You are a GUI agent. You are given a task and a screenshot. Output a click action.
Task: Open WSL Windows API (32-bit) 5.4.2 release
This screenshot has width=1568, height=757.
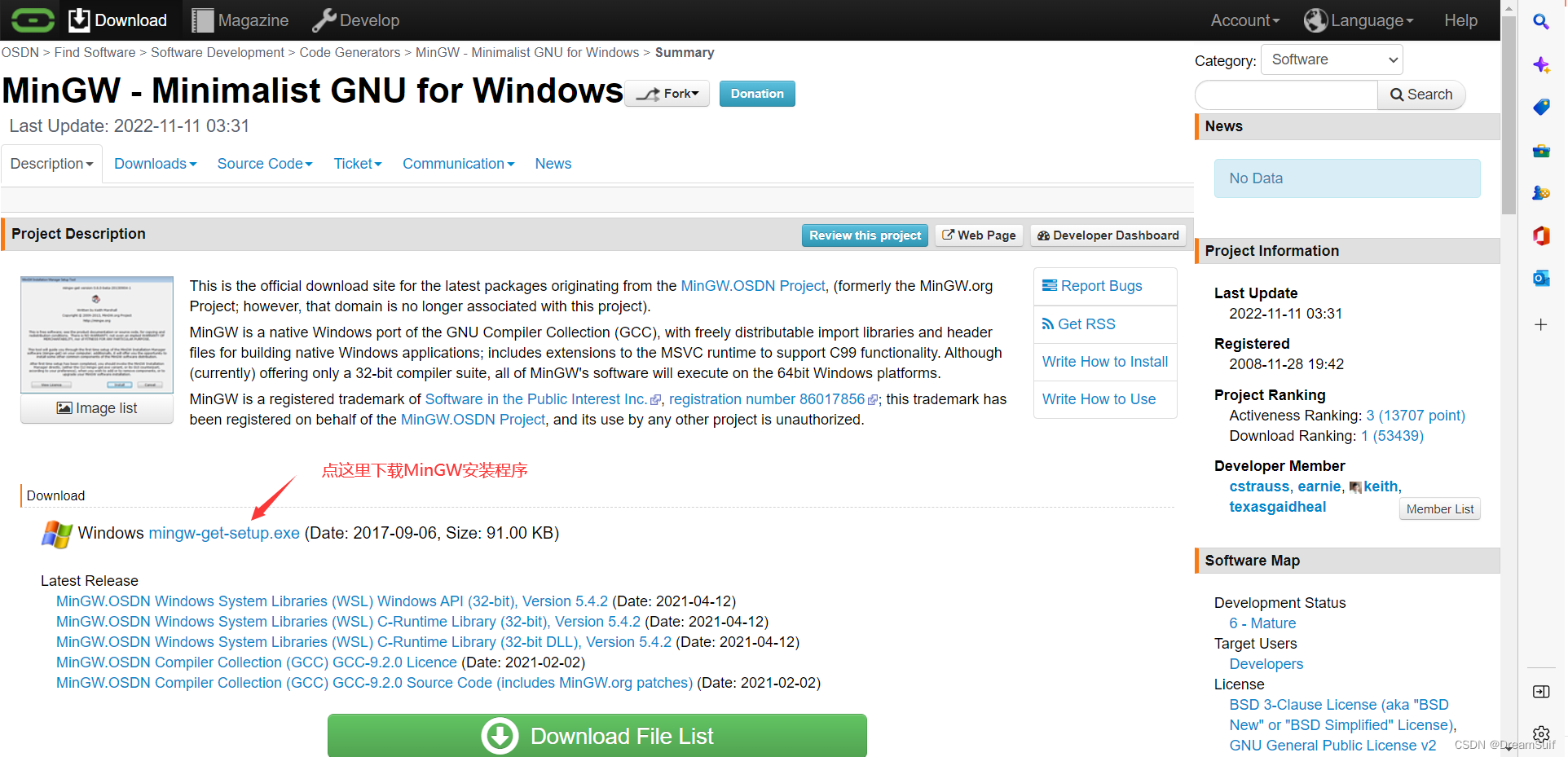click(332, 601)
